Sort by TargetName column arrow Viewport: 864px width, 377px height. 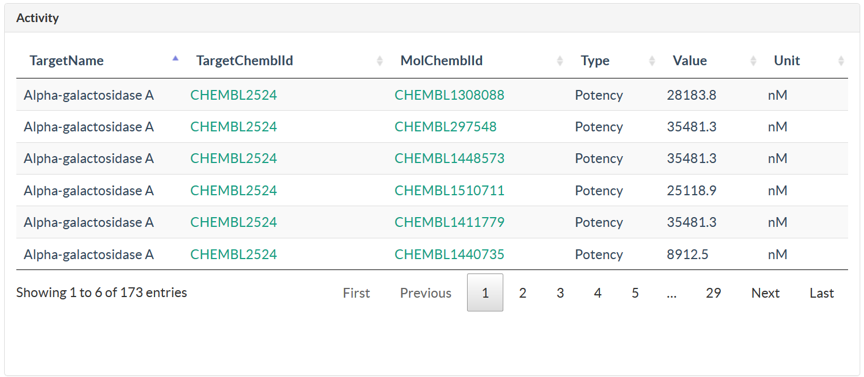175,58
